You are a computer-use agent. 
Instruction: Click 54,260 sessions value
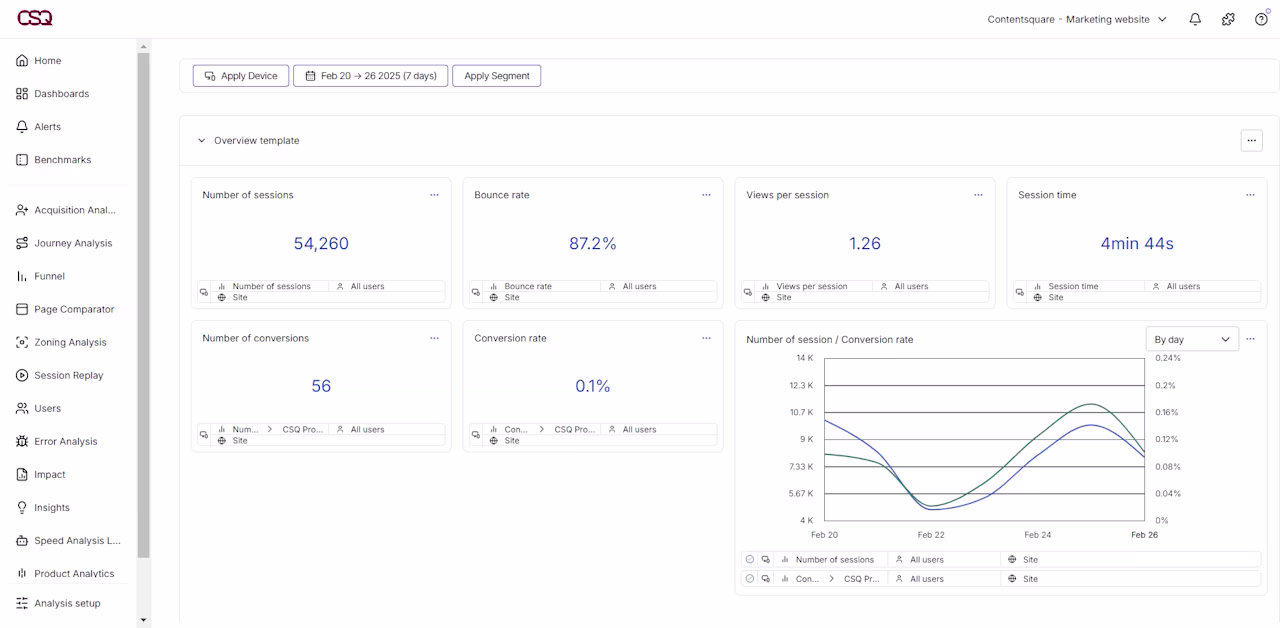(321, 243)
